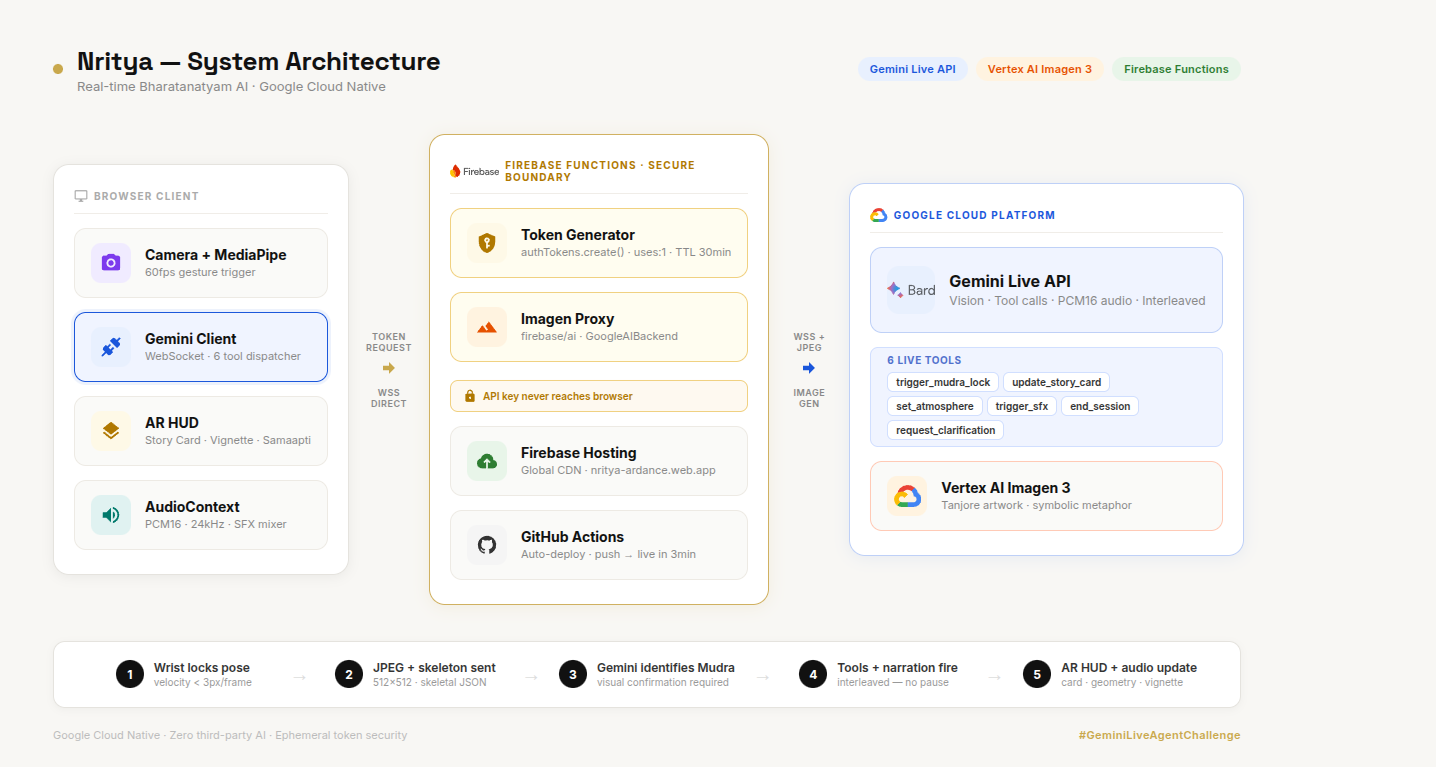This screenshot has height=767, width=1436.
Task: Click step 1 circle for Wrist locks pose
Action: click(x=130, y=674)
